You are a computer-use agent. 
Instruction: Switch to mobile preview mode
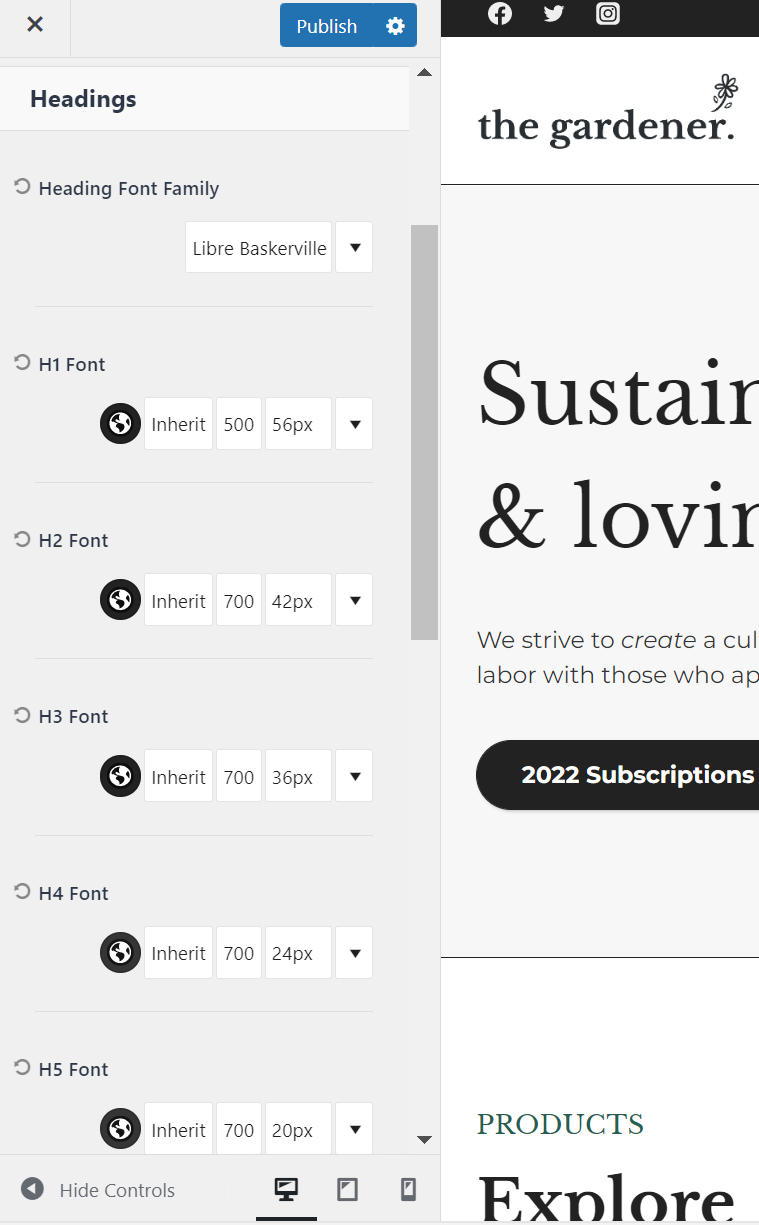pos(408,1189)
